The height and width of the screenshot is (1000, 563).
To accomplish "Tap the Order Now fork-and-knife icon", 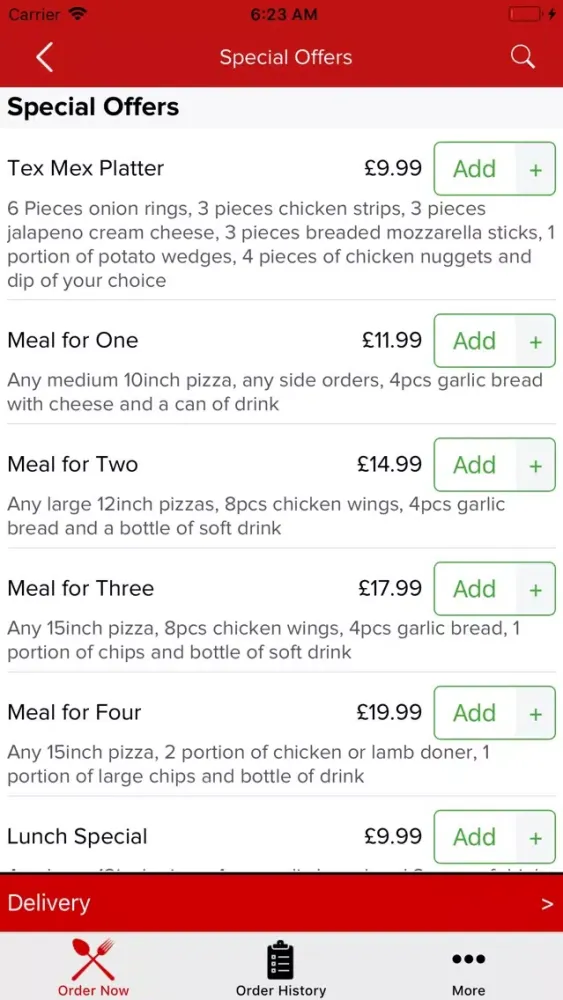I will (x=93, y=959).
